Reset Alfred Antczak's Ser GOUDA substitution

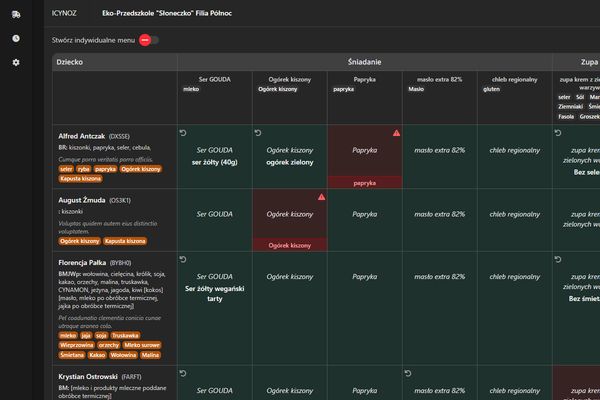[183, 132]
